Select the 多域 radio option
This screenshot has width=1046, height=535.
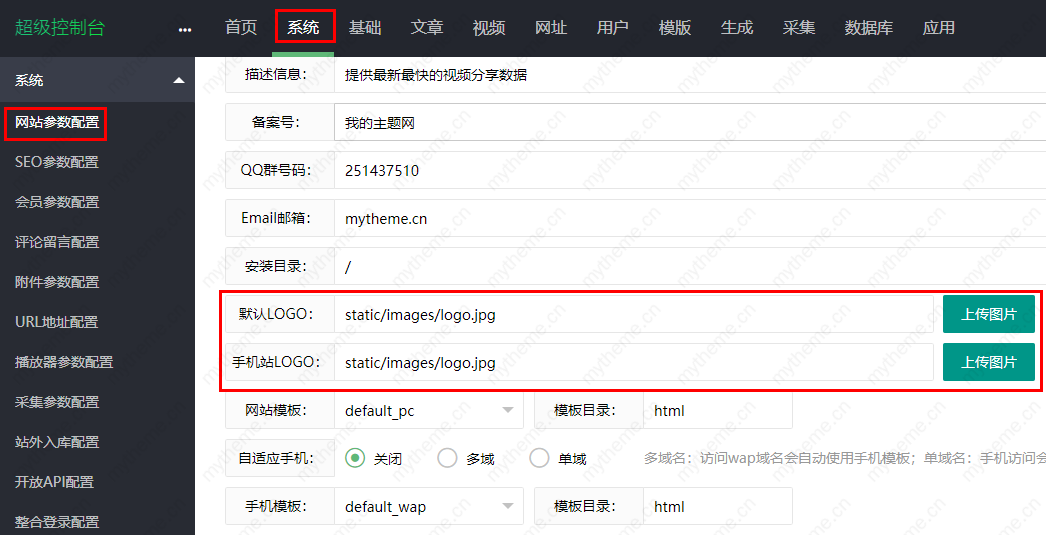pyautogui.click(x=447, y=458)
